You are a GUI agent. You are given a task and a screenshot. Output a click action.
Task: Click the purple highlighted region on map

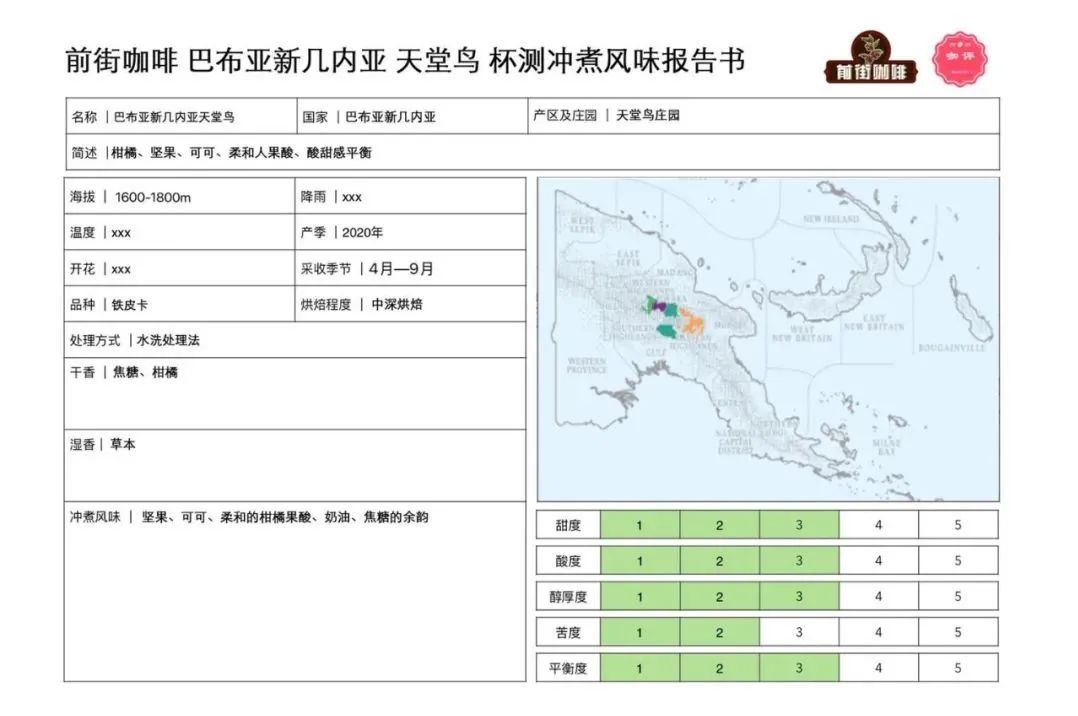pos(658,305)
